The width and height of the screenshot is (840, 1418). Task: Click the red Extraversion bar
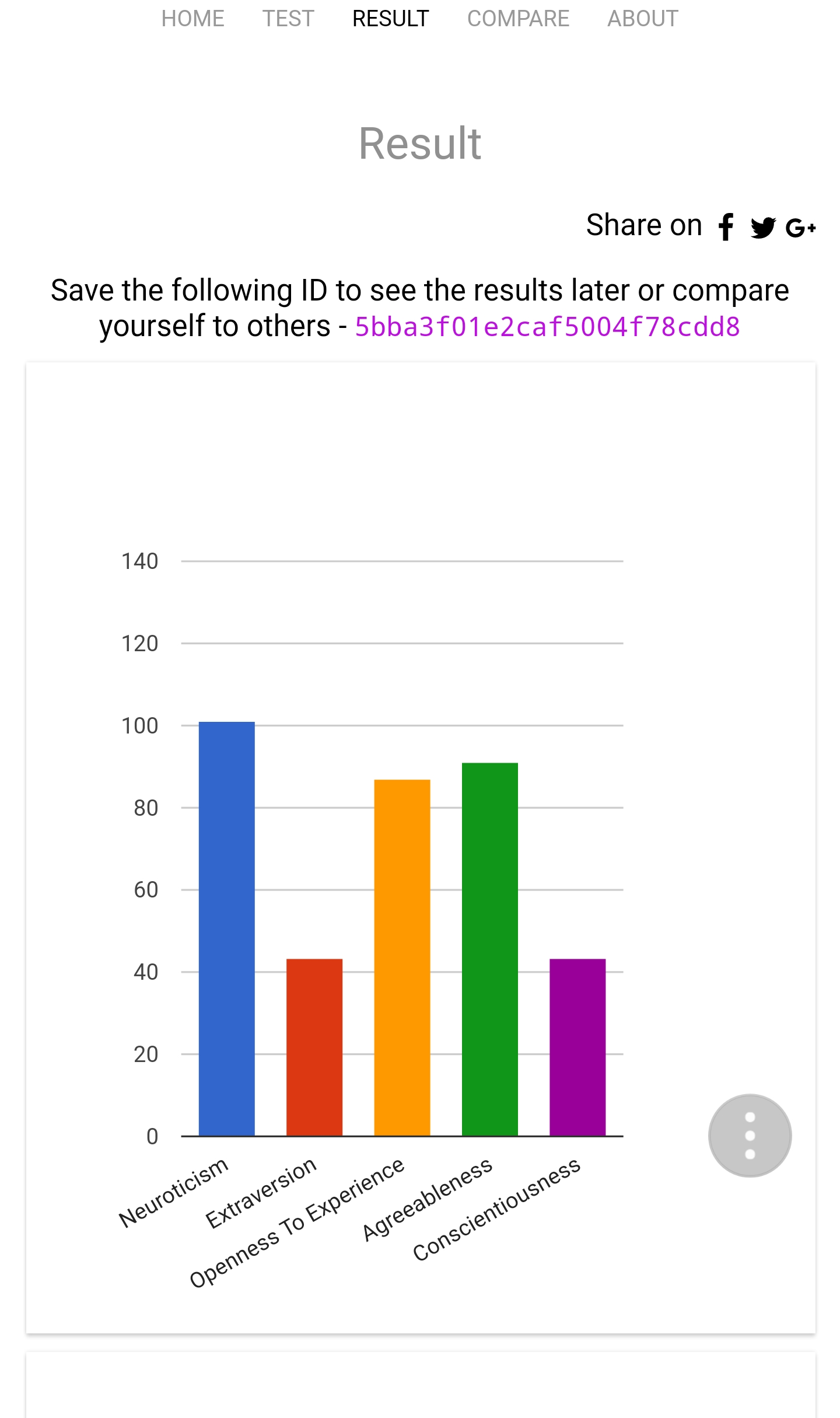(314, 1047)
